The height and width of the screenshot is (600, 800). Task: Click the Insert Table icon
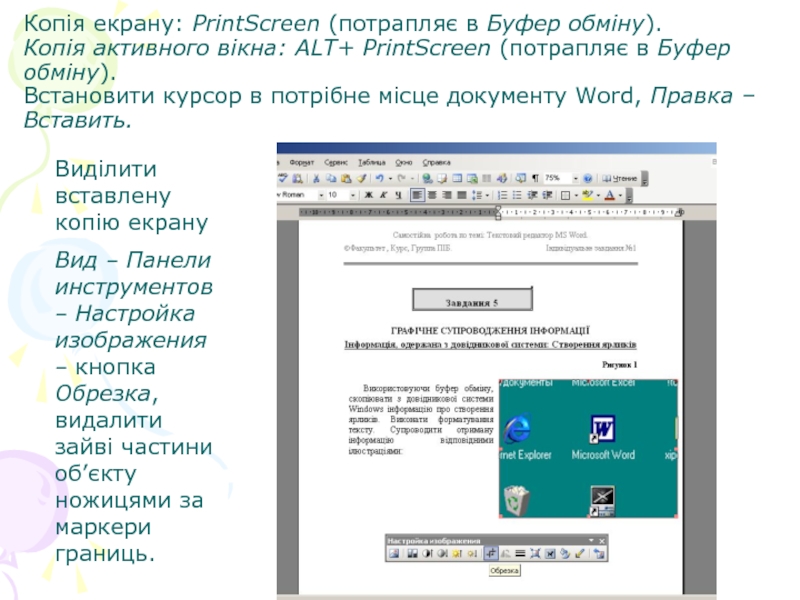pyautogui.click(x=457, y=178)
